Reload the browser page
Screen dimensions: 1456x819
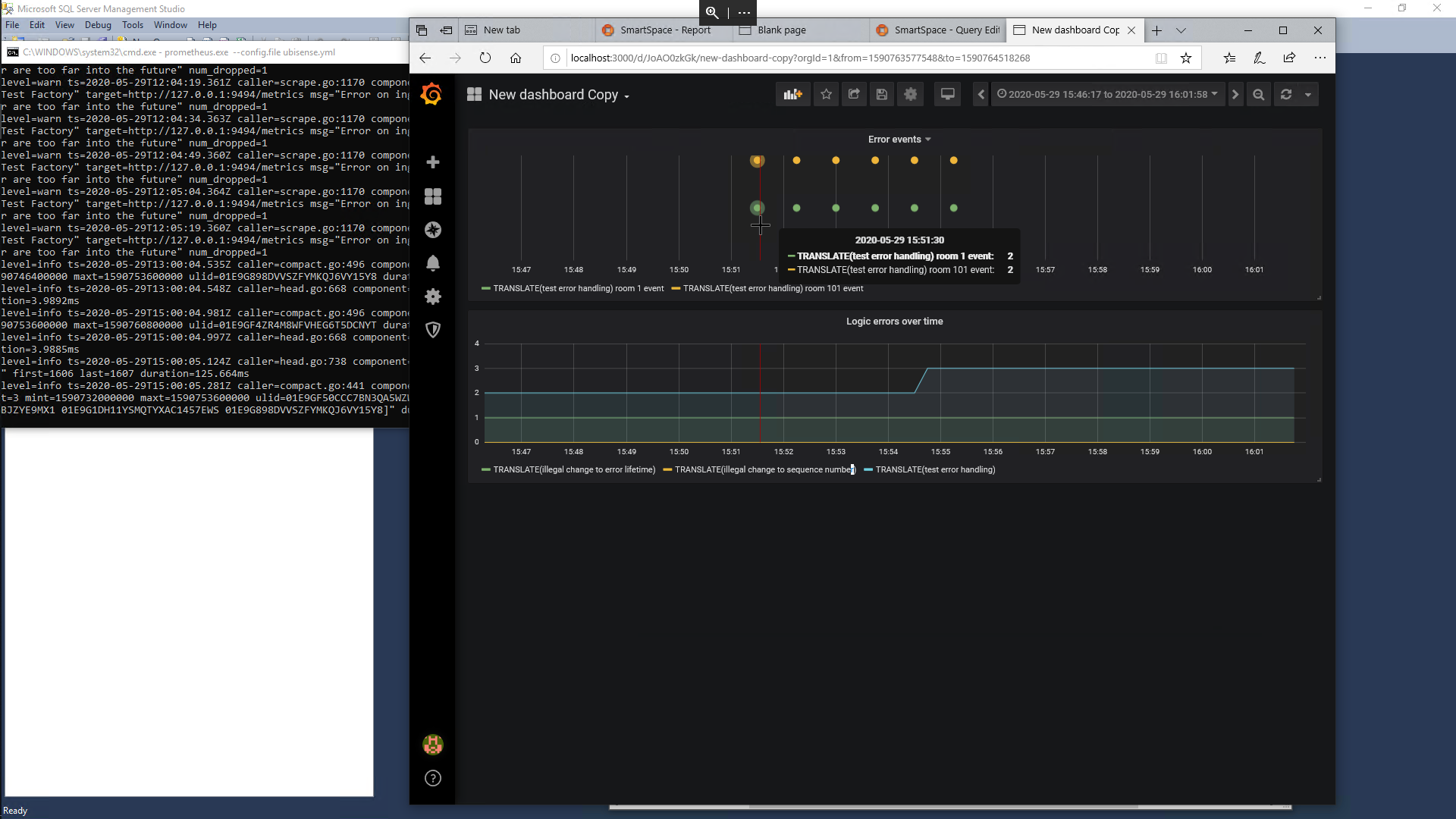tap(485, 58)
